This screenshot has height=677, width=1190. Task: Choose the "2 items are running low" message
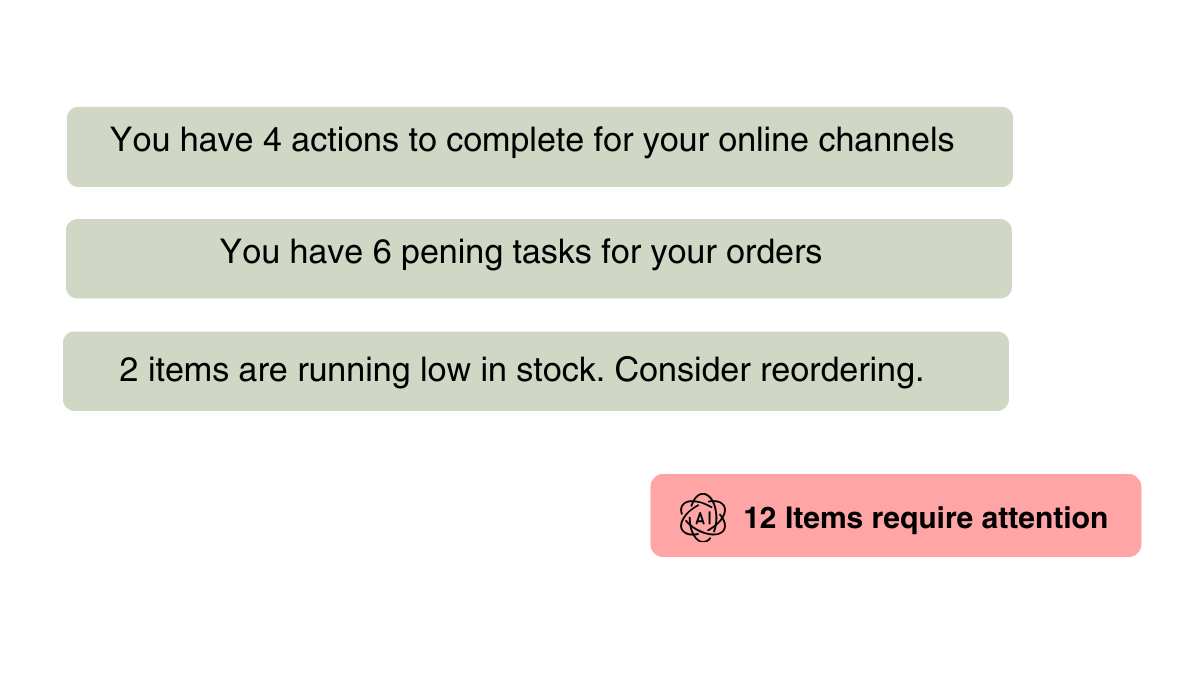tap(521, 370)
